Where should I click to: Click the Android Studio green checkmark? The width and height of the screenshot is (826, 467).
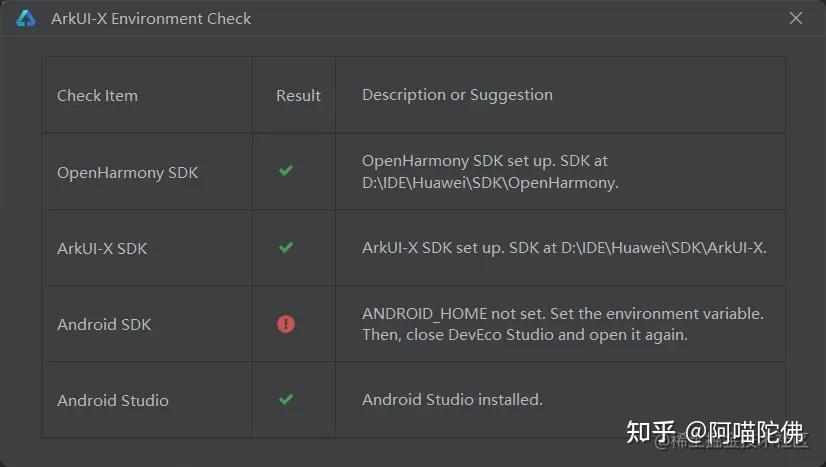coord(286,400)
